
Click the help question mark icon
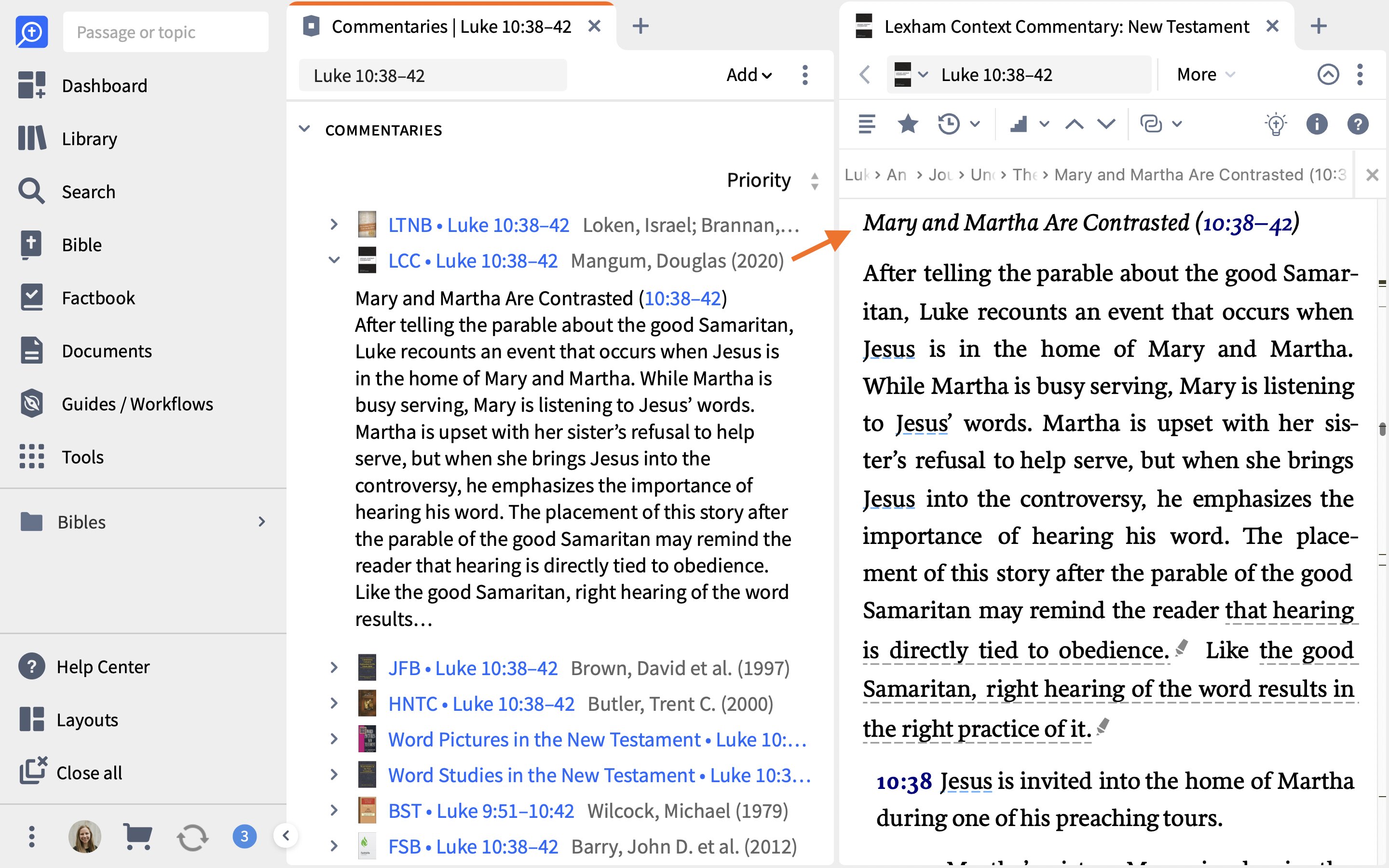1358,124
